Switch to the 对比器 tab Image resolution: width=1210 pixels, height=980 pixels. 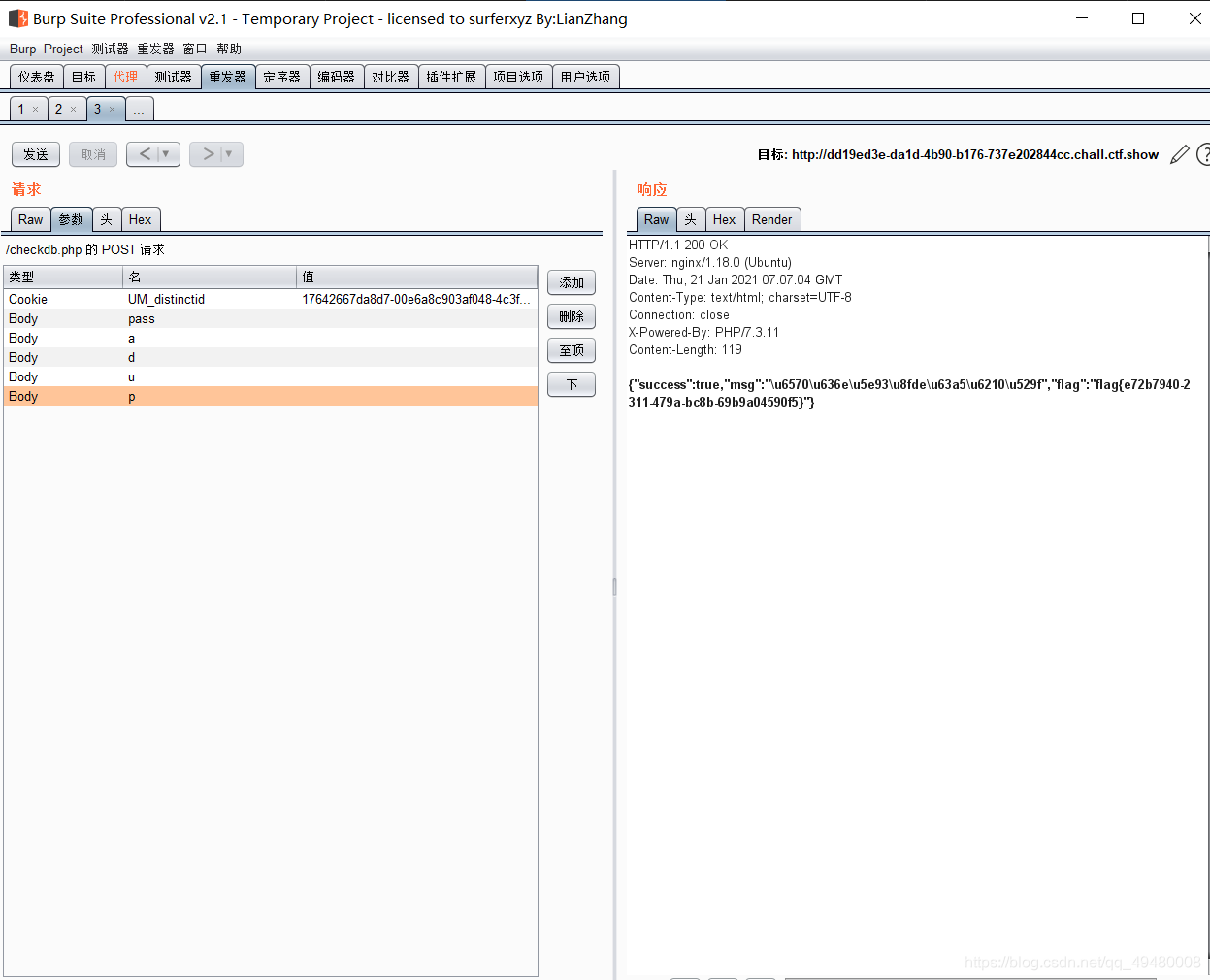pyautogui.click(x=391, y=77)
